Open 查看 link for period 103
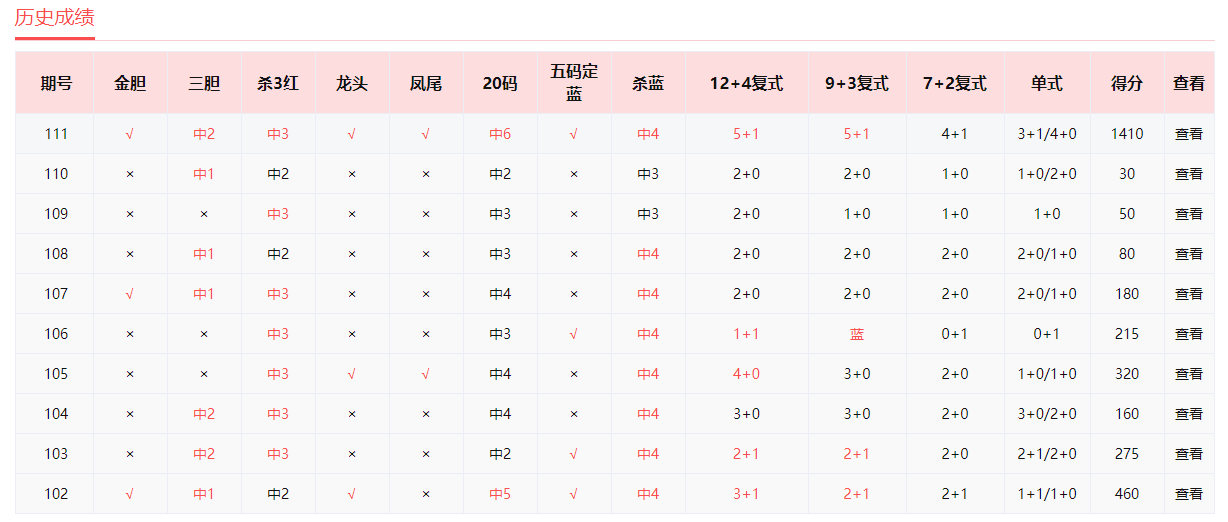 pos(1188,454)
